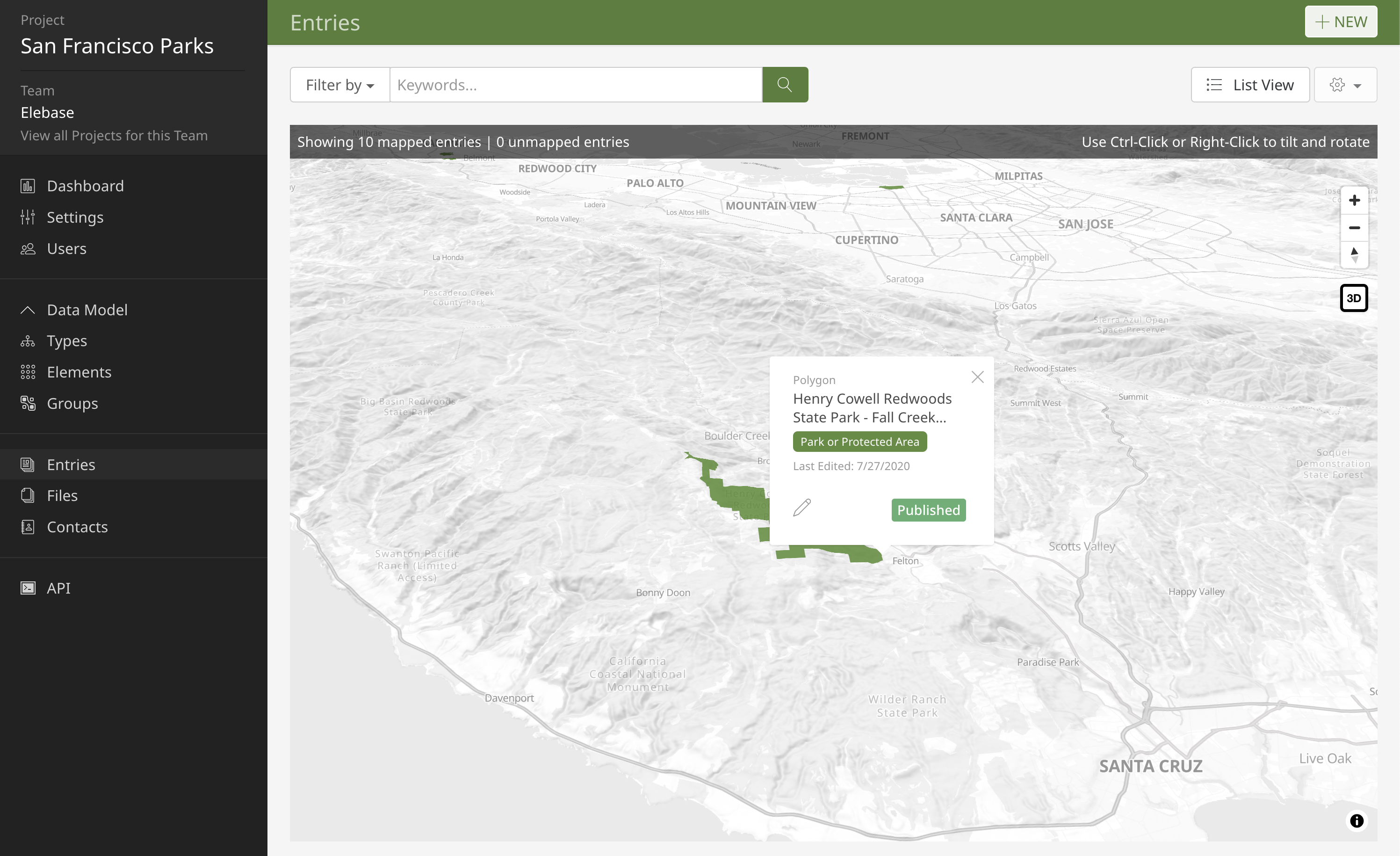View all Projects for this Team
This screenshot has width=1400, height=856.
114,135
